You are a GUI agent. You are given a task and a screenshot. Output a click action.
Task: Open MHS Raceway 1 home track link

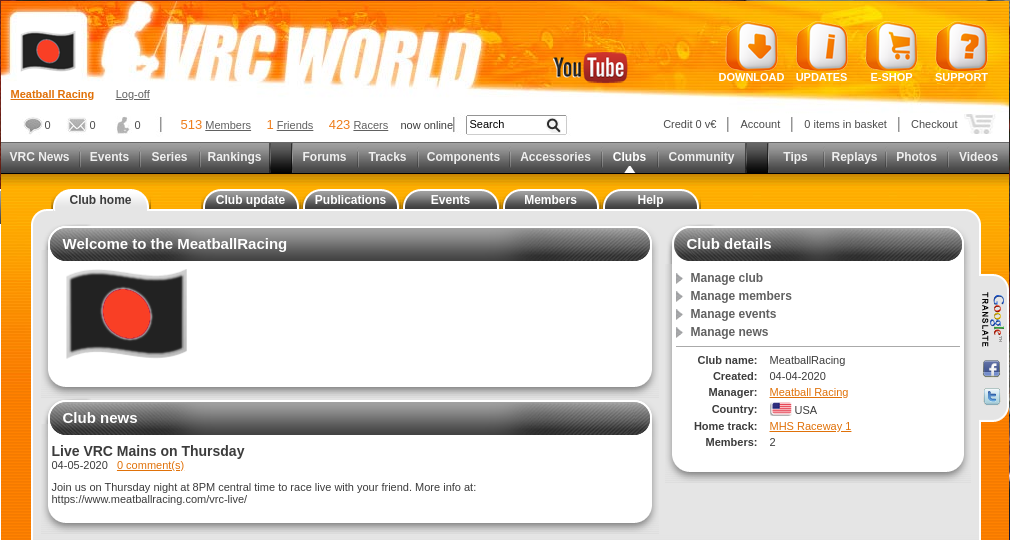810,427
